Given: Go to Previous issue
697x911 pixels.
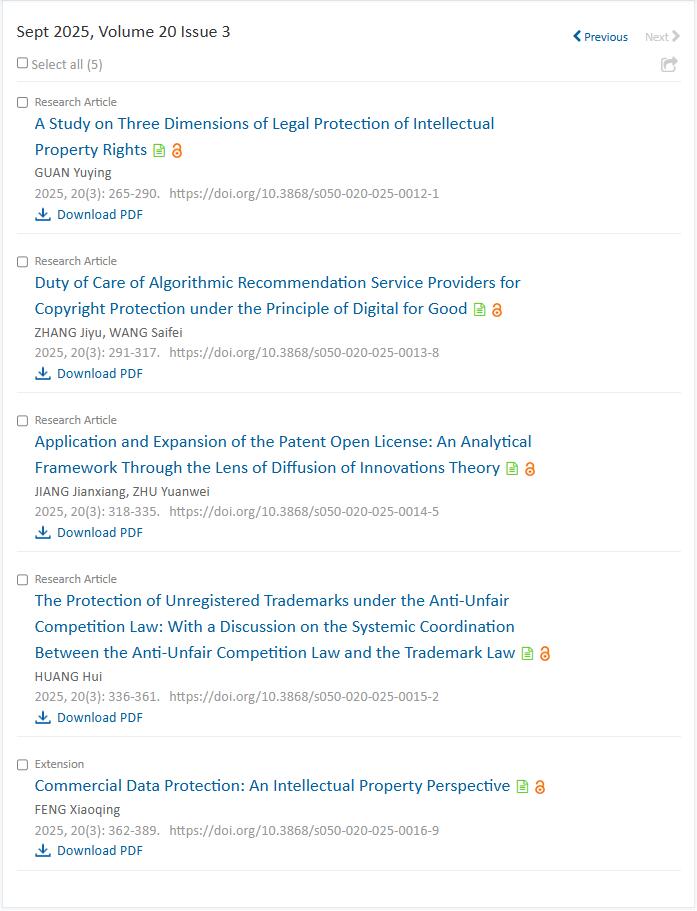Looking at the screenshot, I should coord(601,37).
